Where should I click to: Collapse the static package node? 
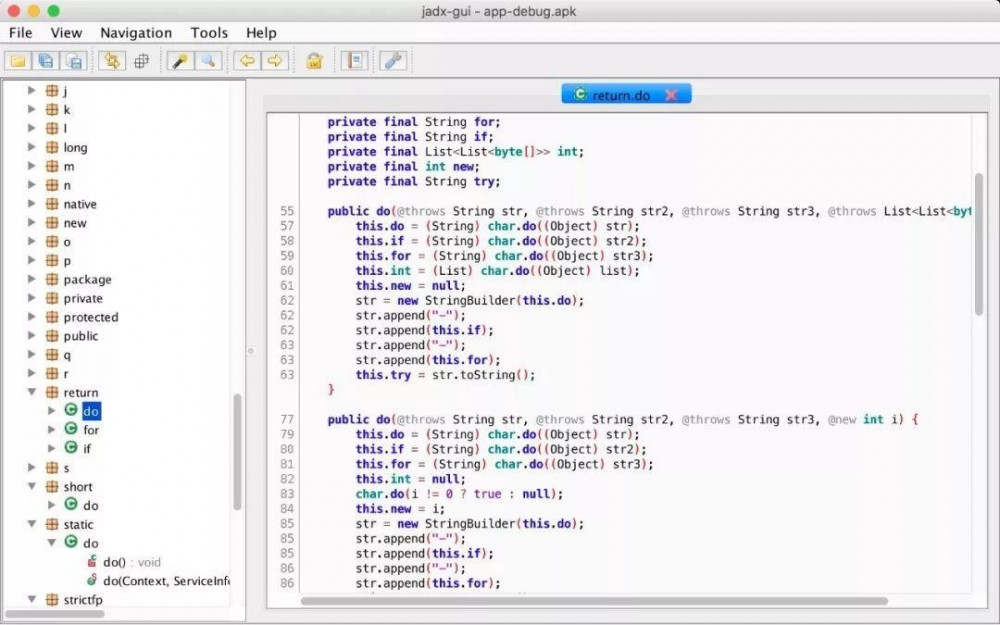tap(31, 524)
